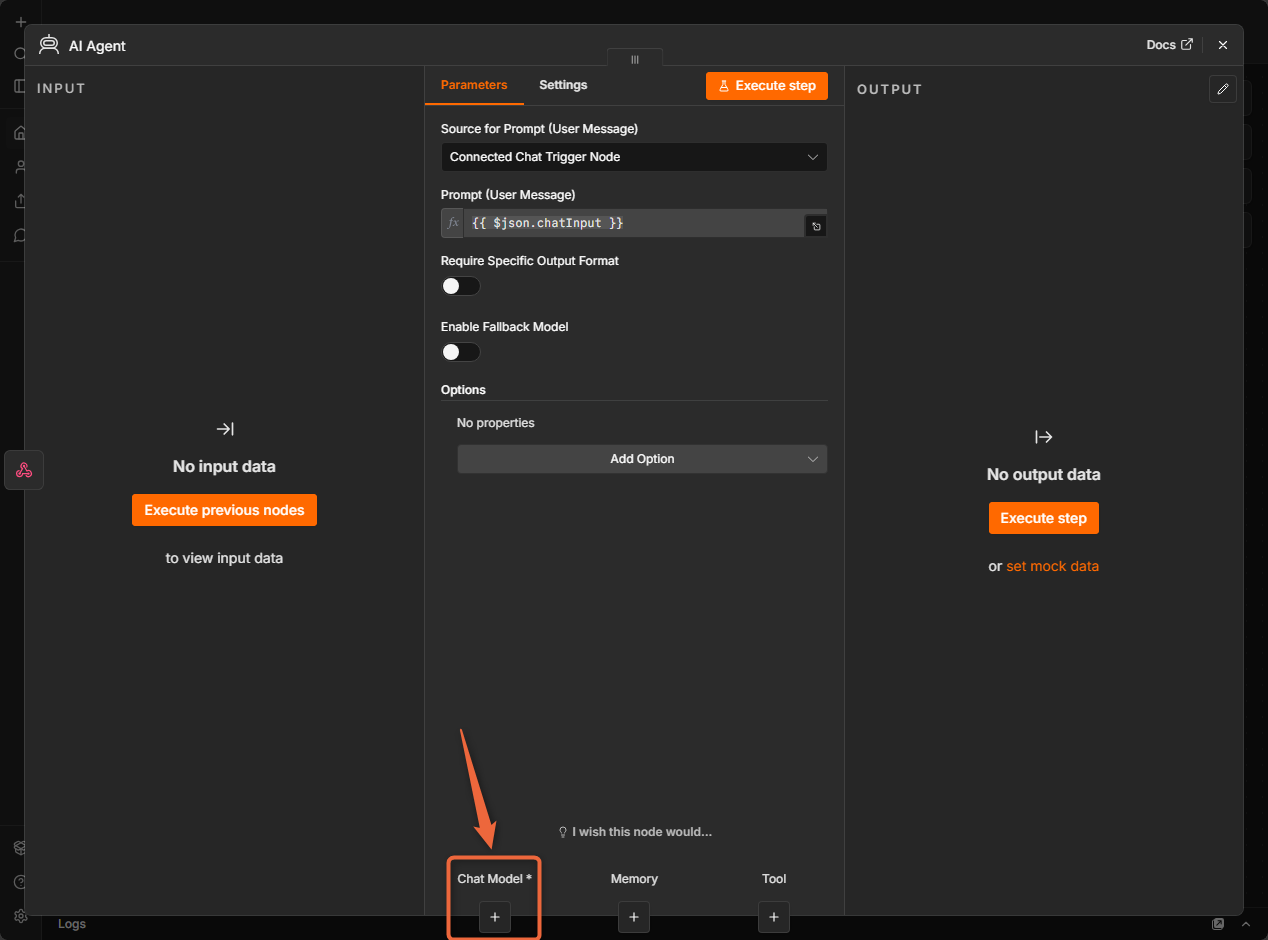Click the No output data message
Screen dimensions: 1268x940
tap(1043, 474)
